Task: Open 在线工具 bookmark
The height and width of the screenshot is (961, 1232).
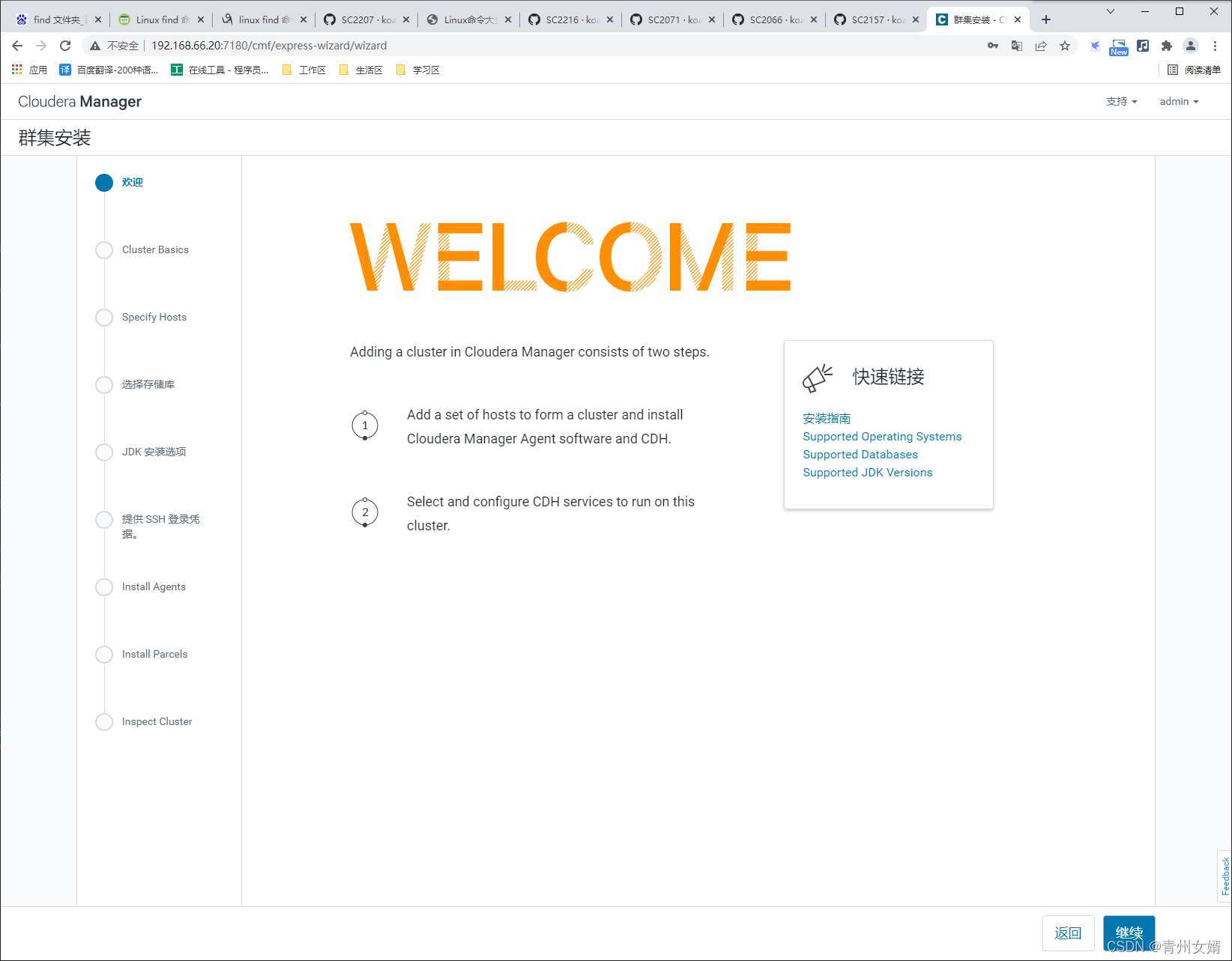Action: click(220, 70)
